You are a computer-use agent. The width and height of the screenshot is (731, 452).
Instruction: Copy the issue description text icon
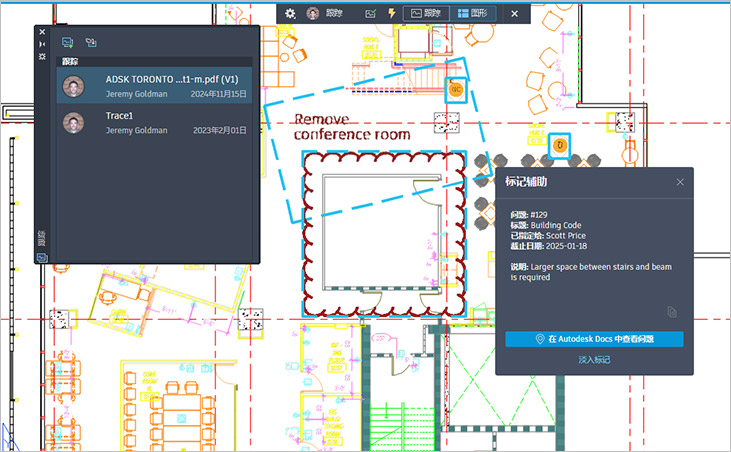pyautogui.click(x=673, y=312)
